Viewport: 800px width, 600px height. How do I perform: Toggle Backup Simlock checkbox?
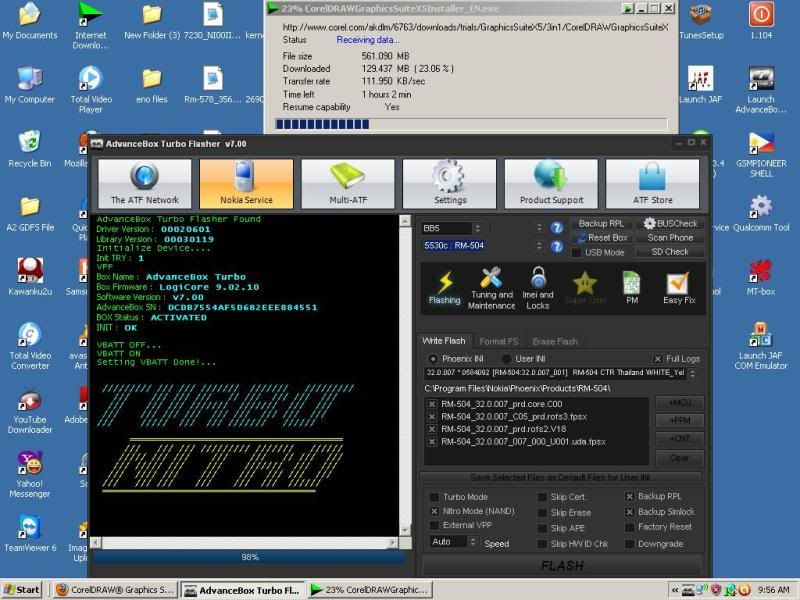(x=629, y=512)
